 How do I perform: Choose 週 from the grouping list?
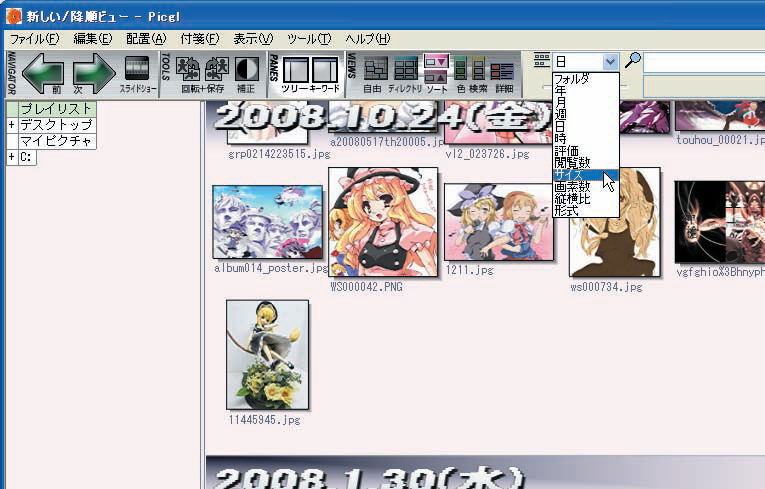[x=585, y=115]
